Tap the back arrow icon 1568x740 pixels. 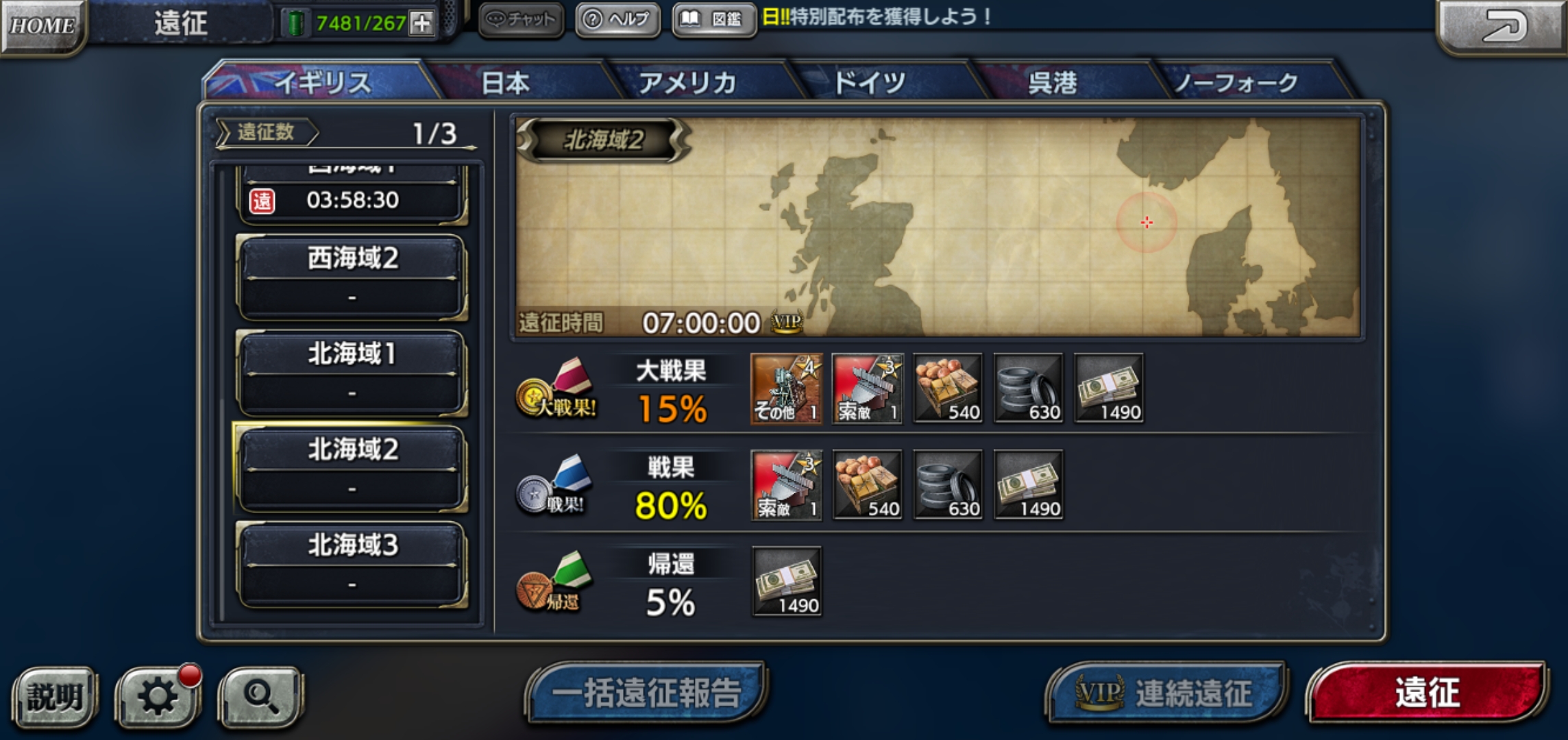point(1501,26)
